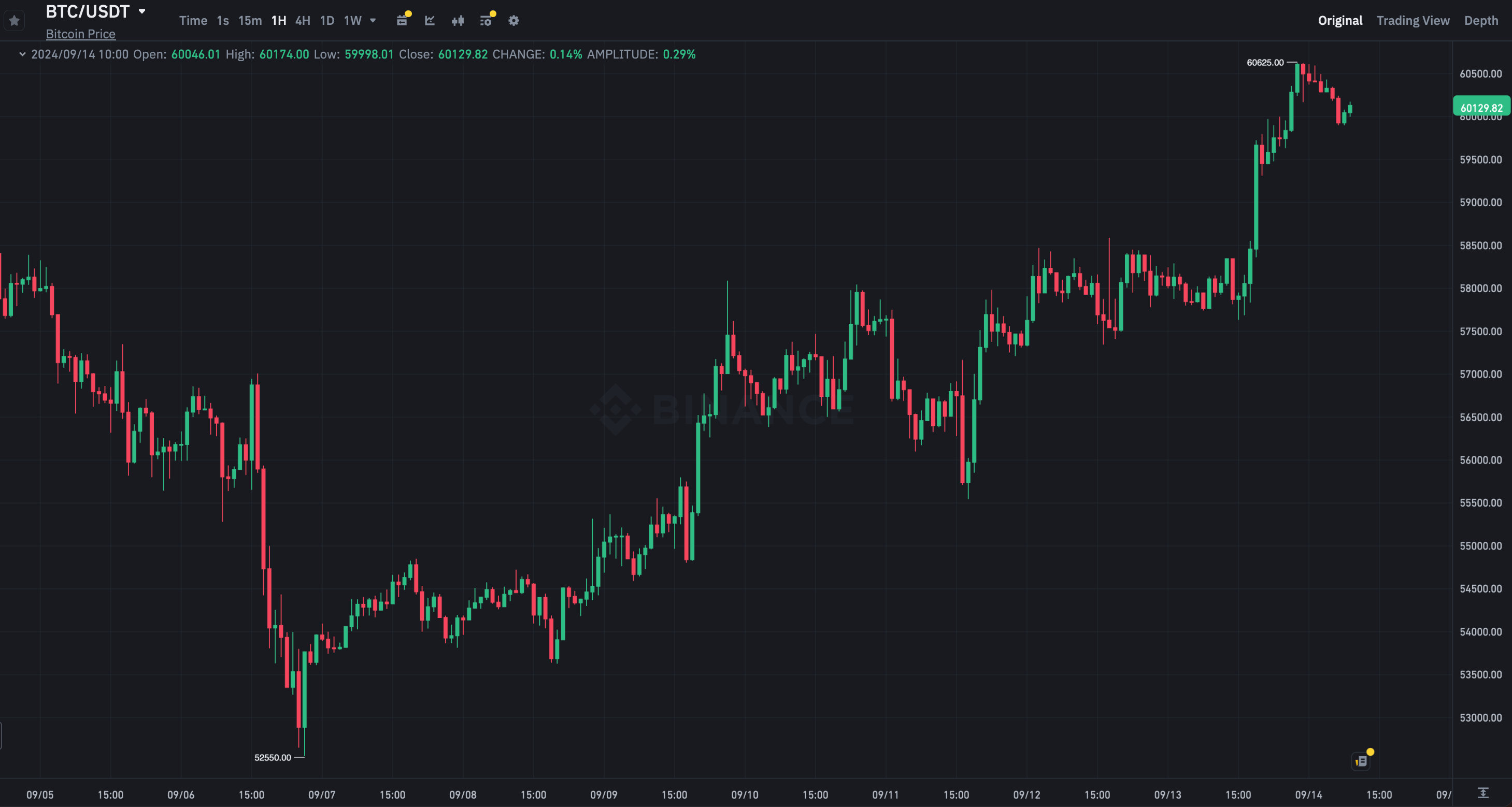The image size is (1512, 807).
Task: Switch to the 4H interval
Action: pos(302,21)
